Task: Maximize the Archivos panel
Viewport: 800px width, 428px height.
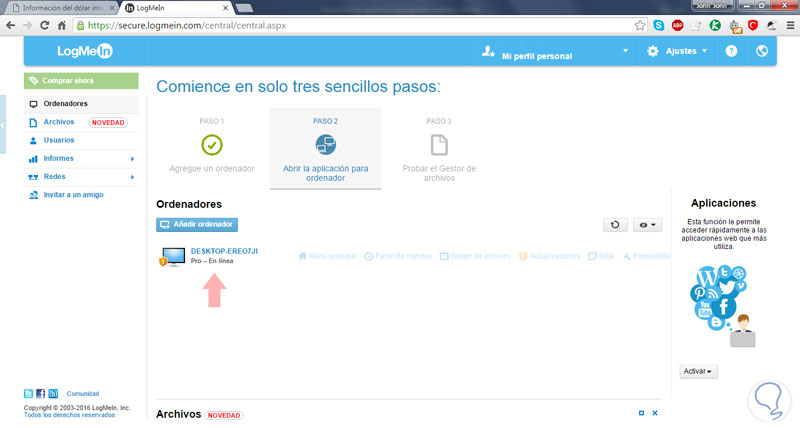Action: coord(641,413)
